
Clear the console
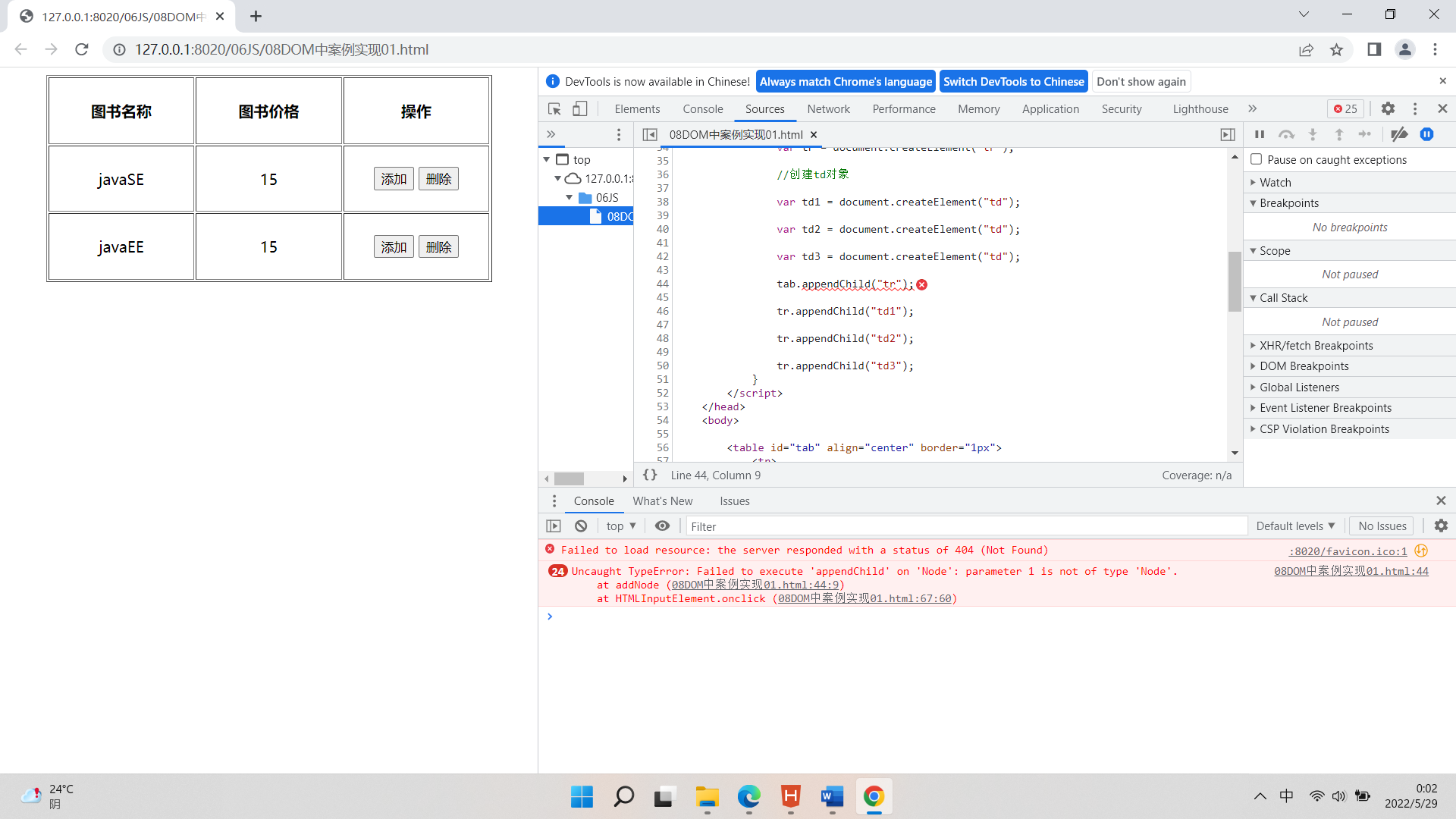[x=581, y=526]
